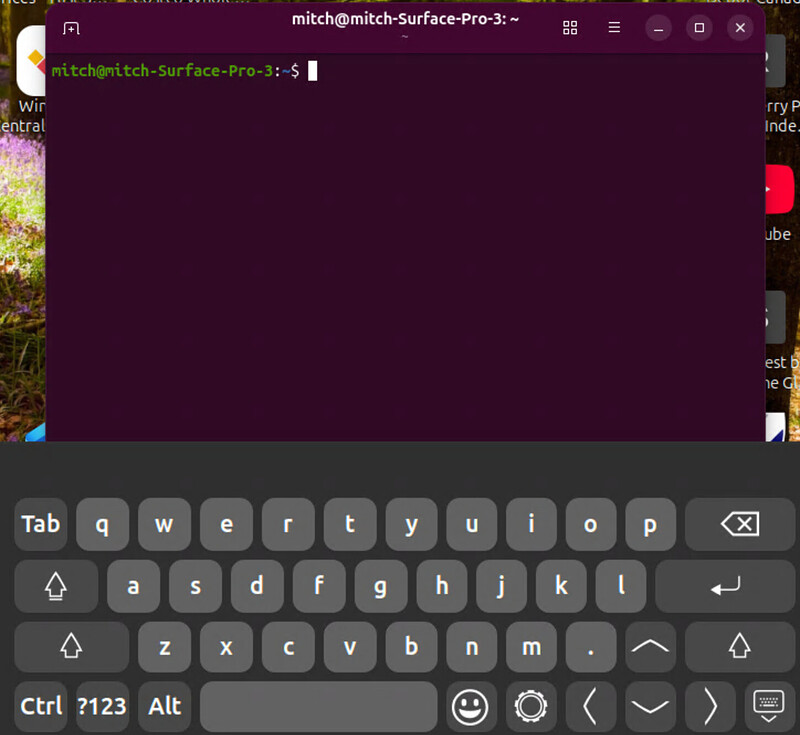Tap the right arrow key
Viewport: 800px width, 735px height.
click(x=710, y=706)
